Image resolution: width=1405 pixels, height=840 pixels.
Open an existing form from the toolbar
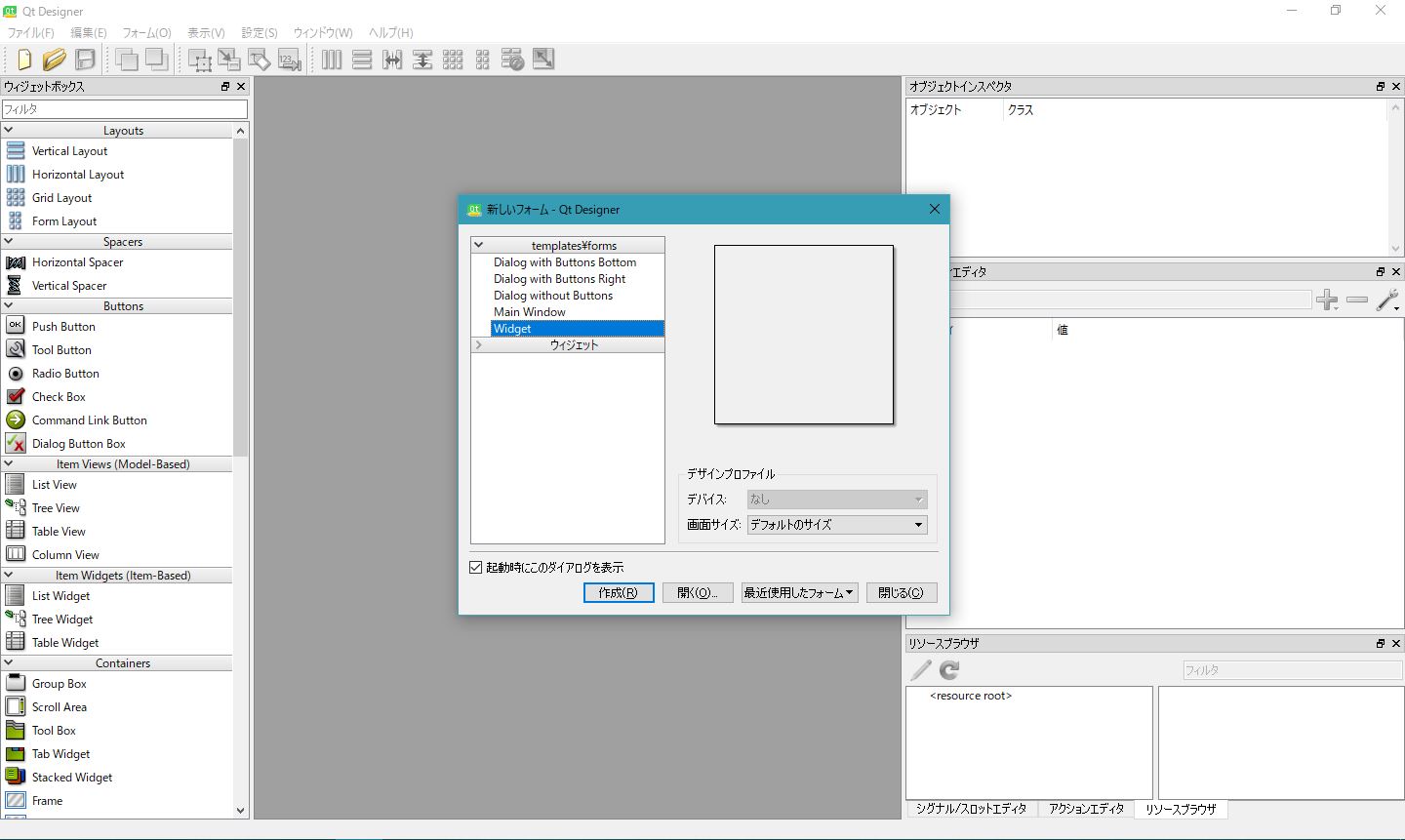pos(55,60)
